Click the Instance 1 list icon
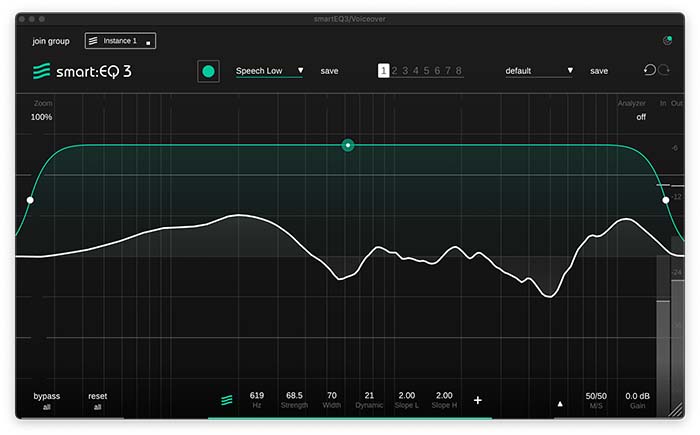 coord(93,41)
